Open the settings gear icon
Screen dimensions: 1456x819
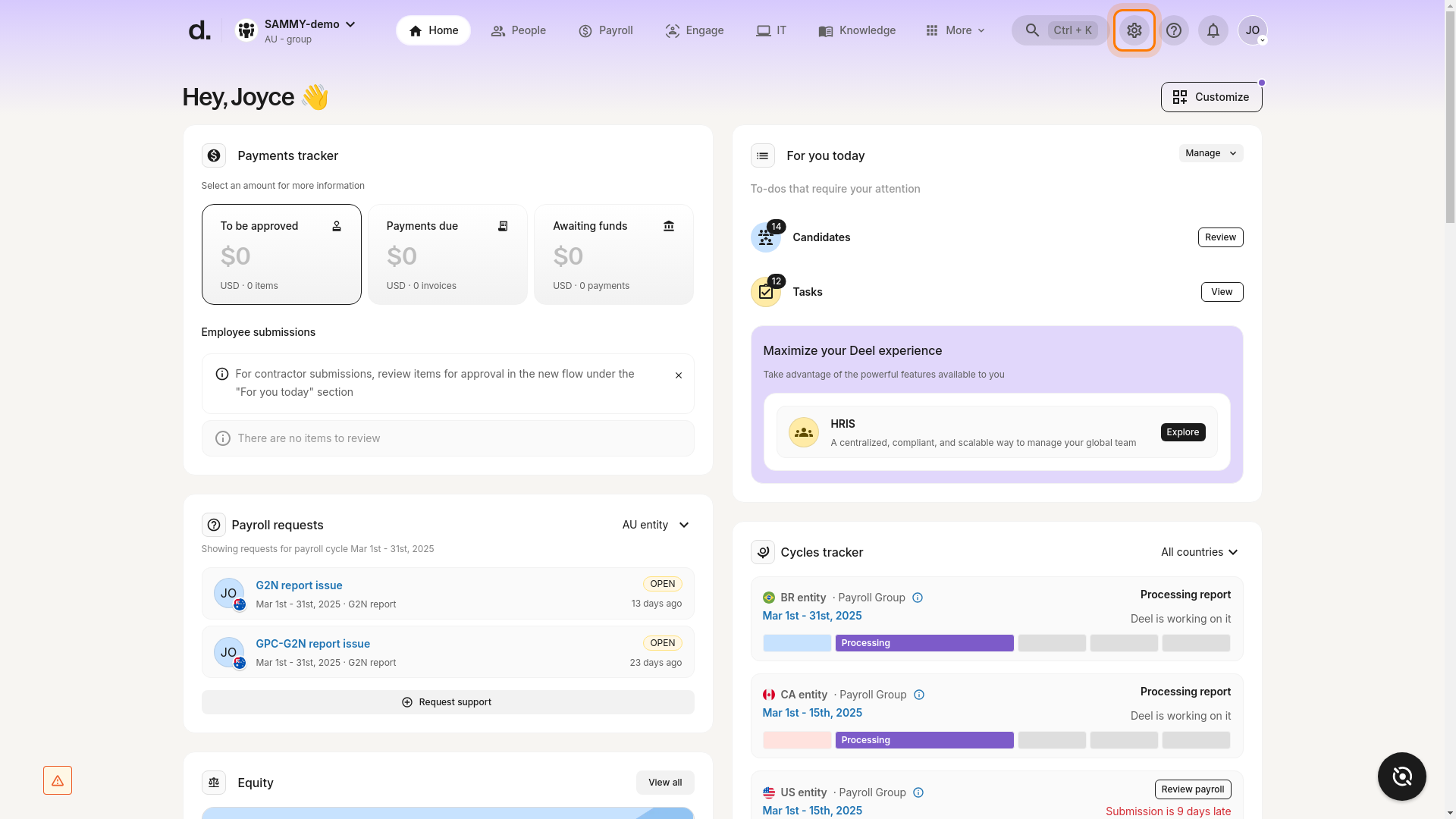pos(1134,30)
